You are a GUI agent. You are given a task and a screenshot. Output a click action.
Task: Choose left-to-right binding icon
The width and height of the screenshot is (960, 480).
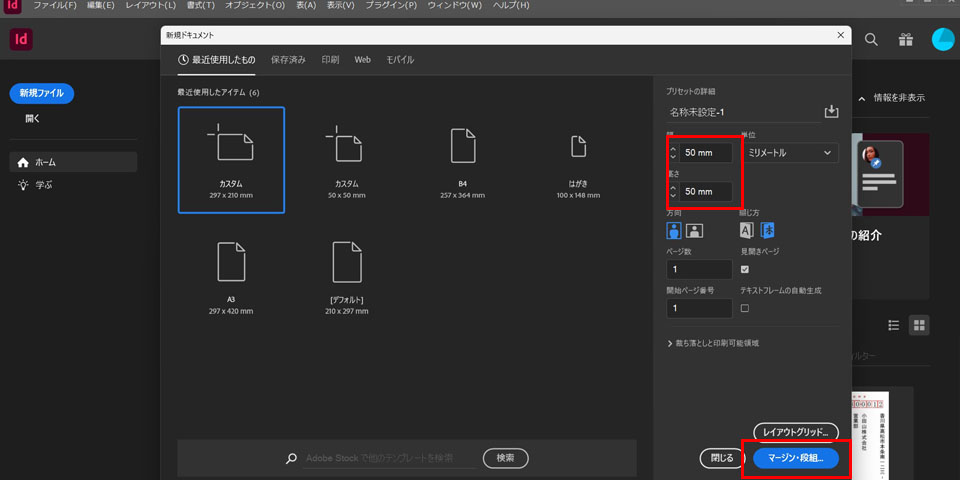tap(746, 230)
